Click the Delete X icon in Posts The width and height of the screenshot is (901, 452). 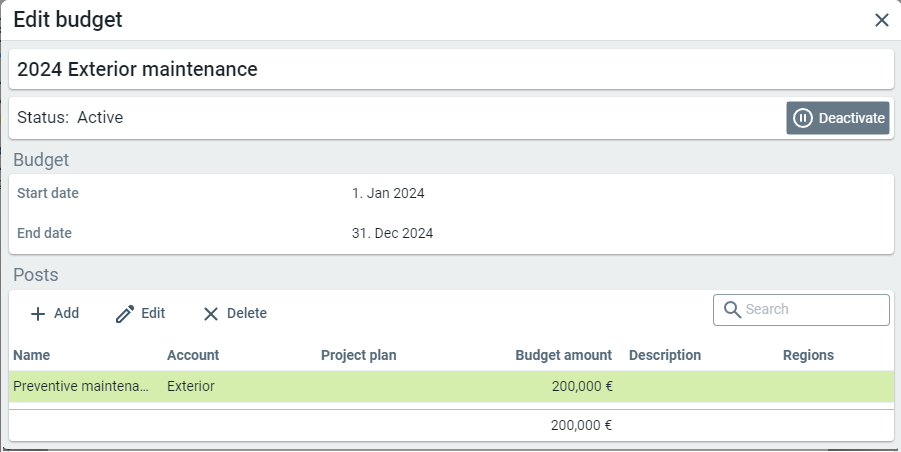(x=210, y=314)
